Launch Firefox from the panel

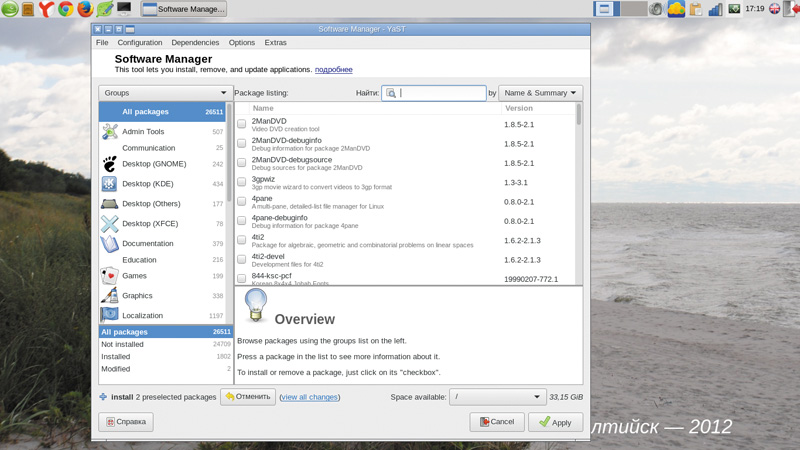(85, 9)
